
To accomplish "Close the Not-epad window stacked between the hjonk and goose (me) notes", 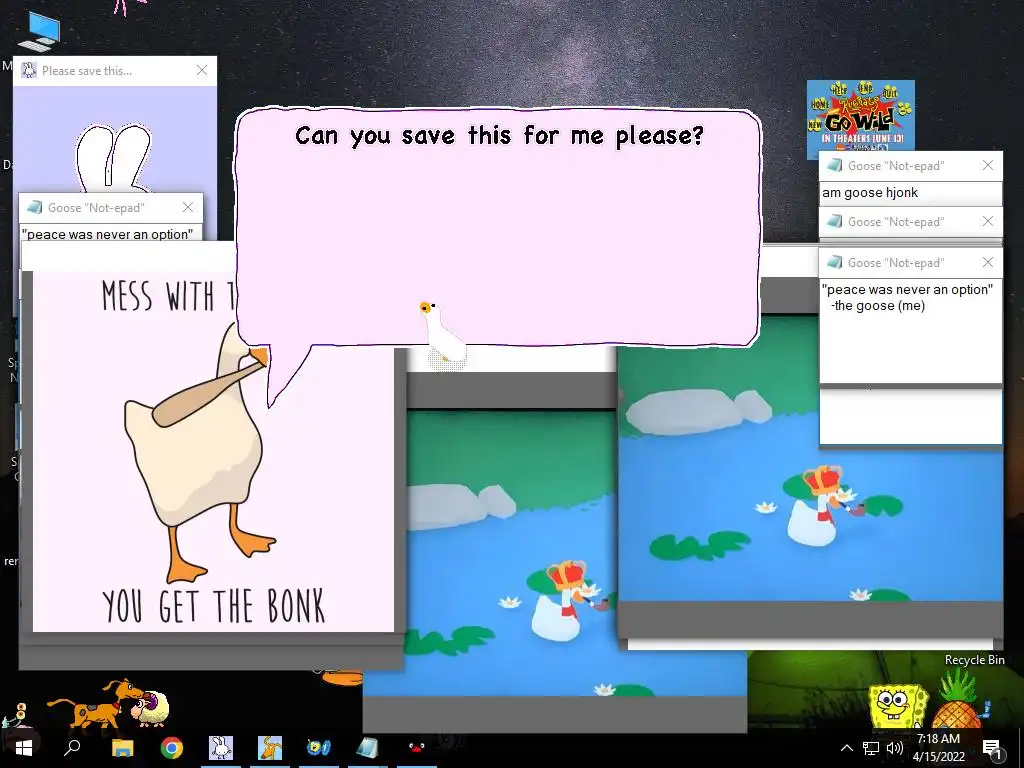I will pyautogui.click(x=987, y=221).
